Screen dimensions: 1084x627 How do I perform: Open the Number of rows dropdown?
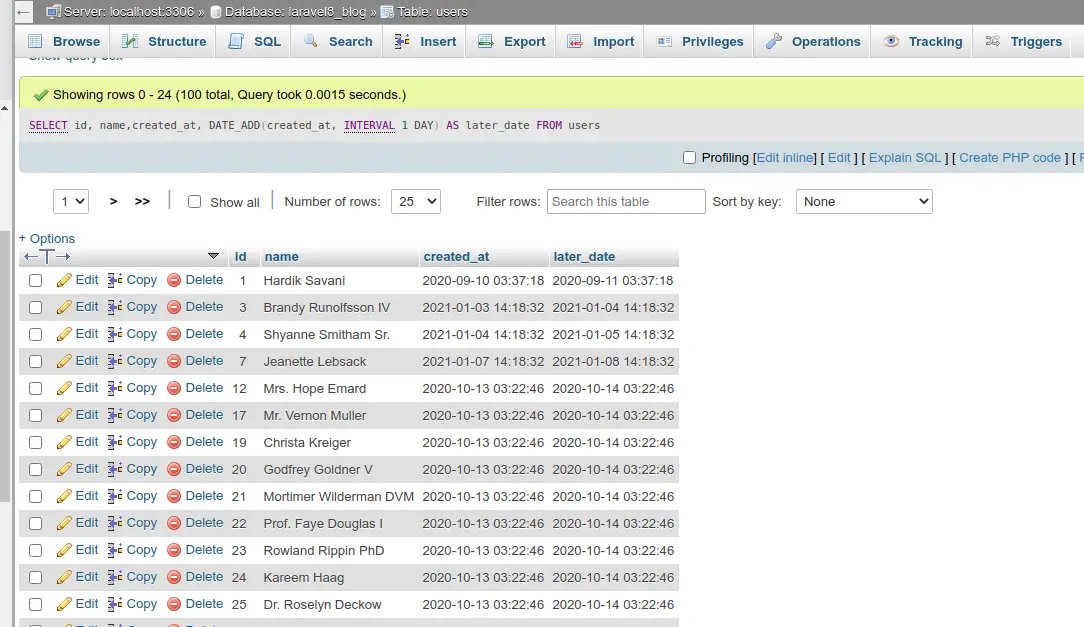[416, 202]
